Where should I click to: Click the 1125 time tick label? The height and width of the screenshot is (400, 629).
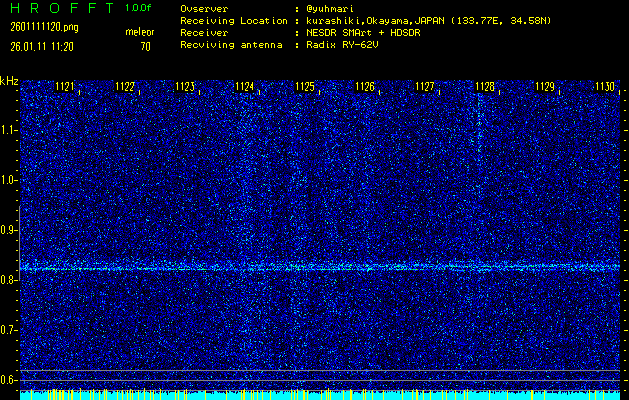click(x=304, y=87)
